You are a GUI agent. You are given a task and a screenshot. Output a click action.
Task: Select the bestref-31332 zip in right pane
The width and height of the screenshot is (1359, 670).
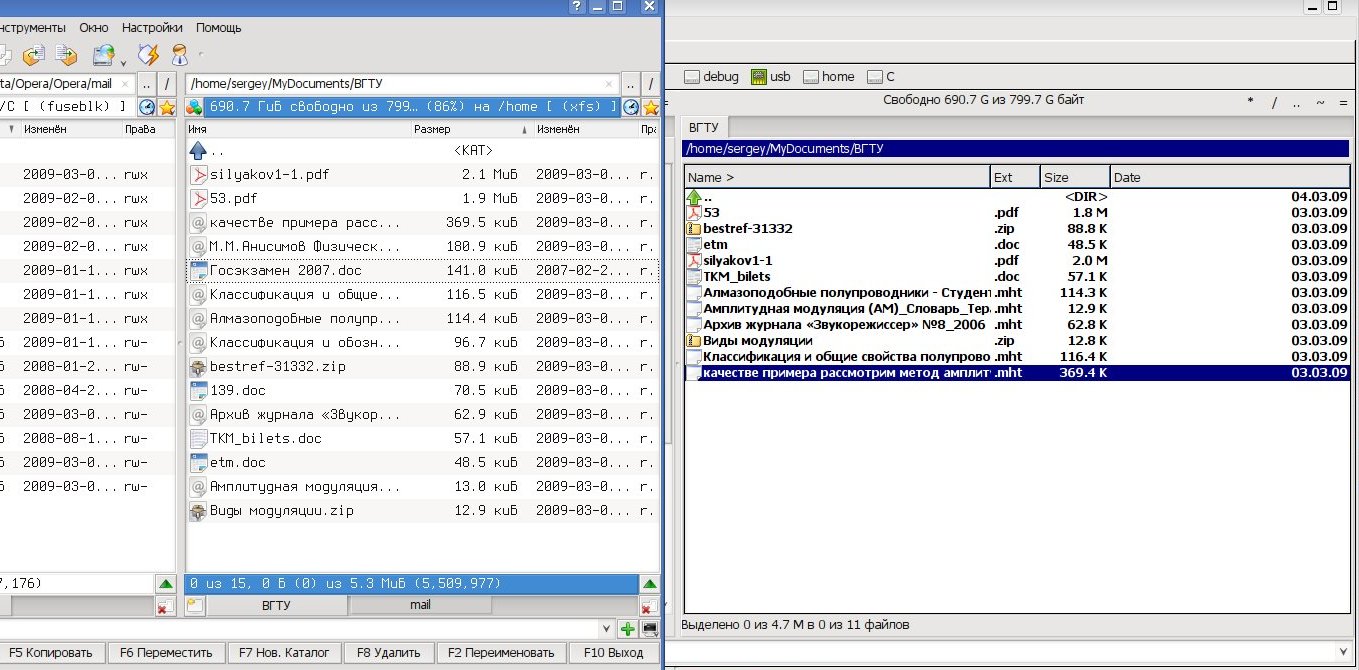tap(748, 229)
